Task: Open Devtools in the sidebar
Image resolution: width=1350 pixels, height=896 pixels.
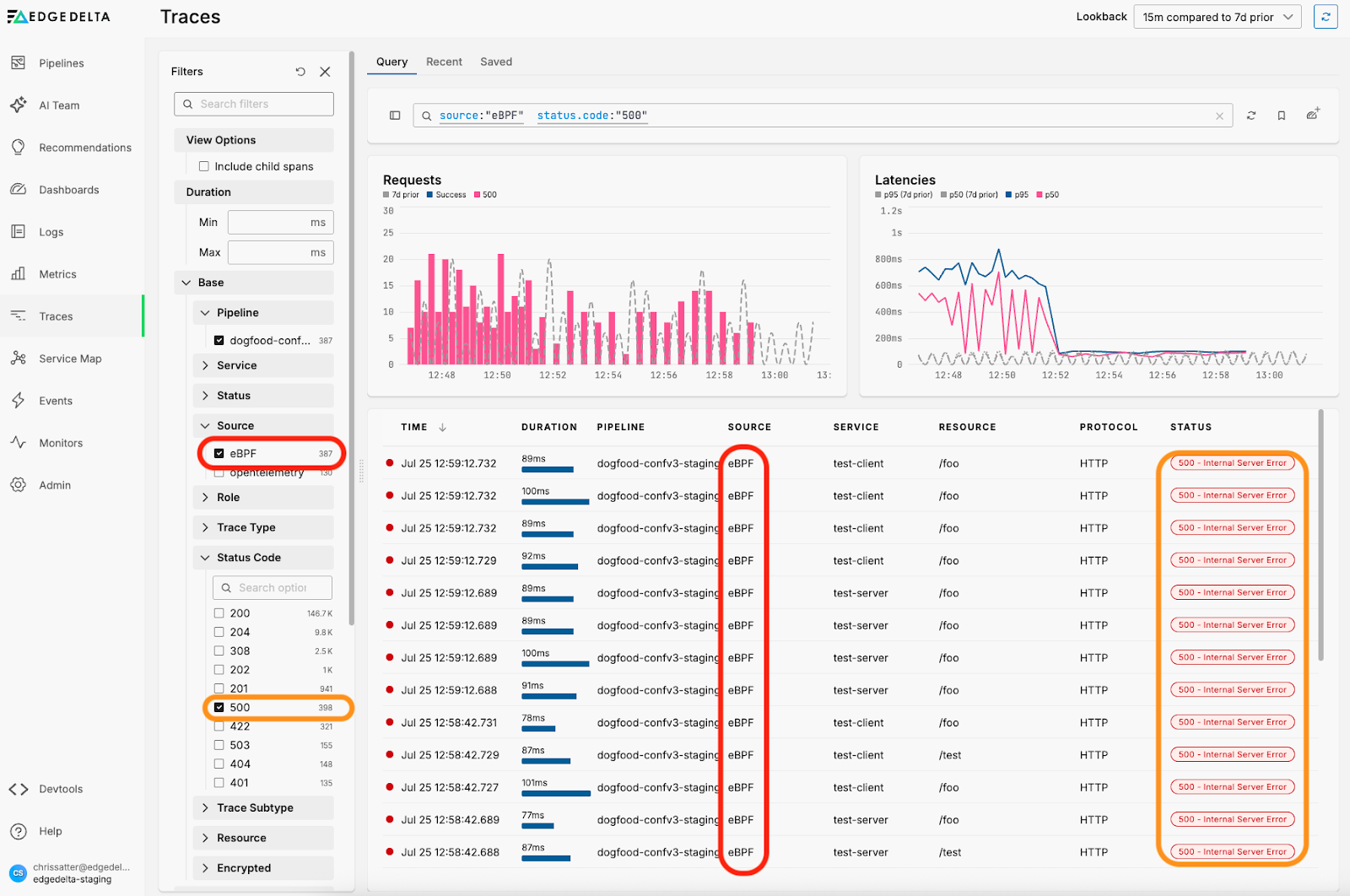Action: (61, 789)
